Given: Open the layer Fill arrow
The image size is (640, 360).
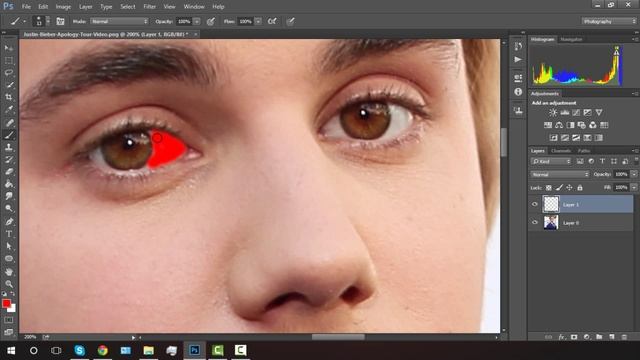Looking at the screenshot, I should [633, 187].
